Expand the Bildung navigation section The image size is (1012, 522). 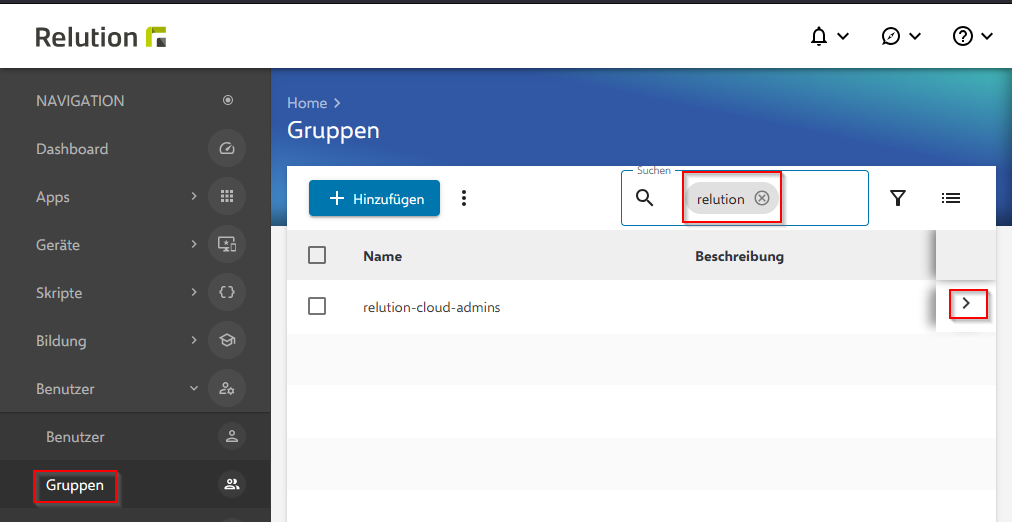194,340
